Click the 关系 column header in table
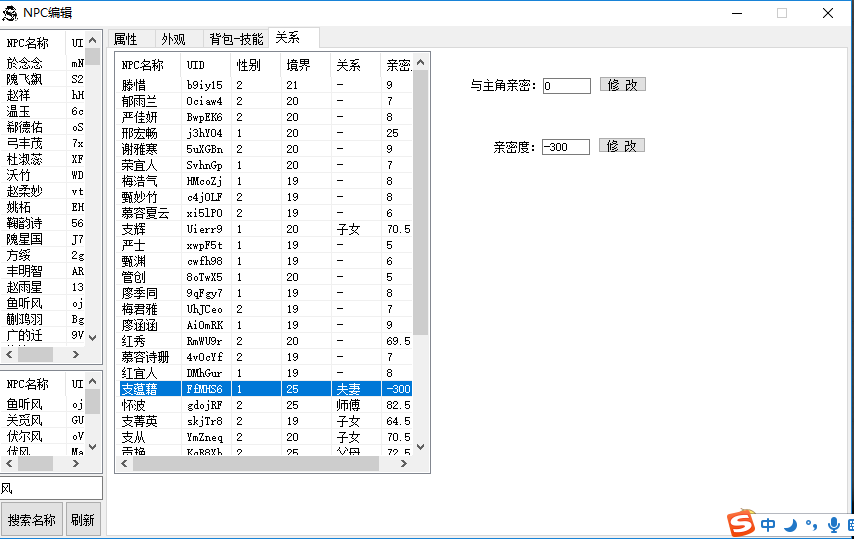The height and width of the screenshot is (539, 854). [x=355, y=65]
